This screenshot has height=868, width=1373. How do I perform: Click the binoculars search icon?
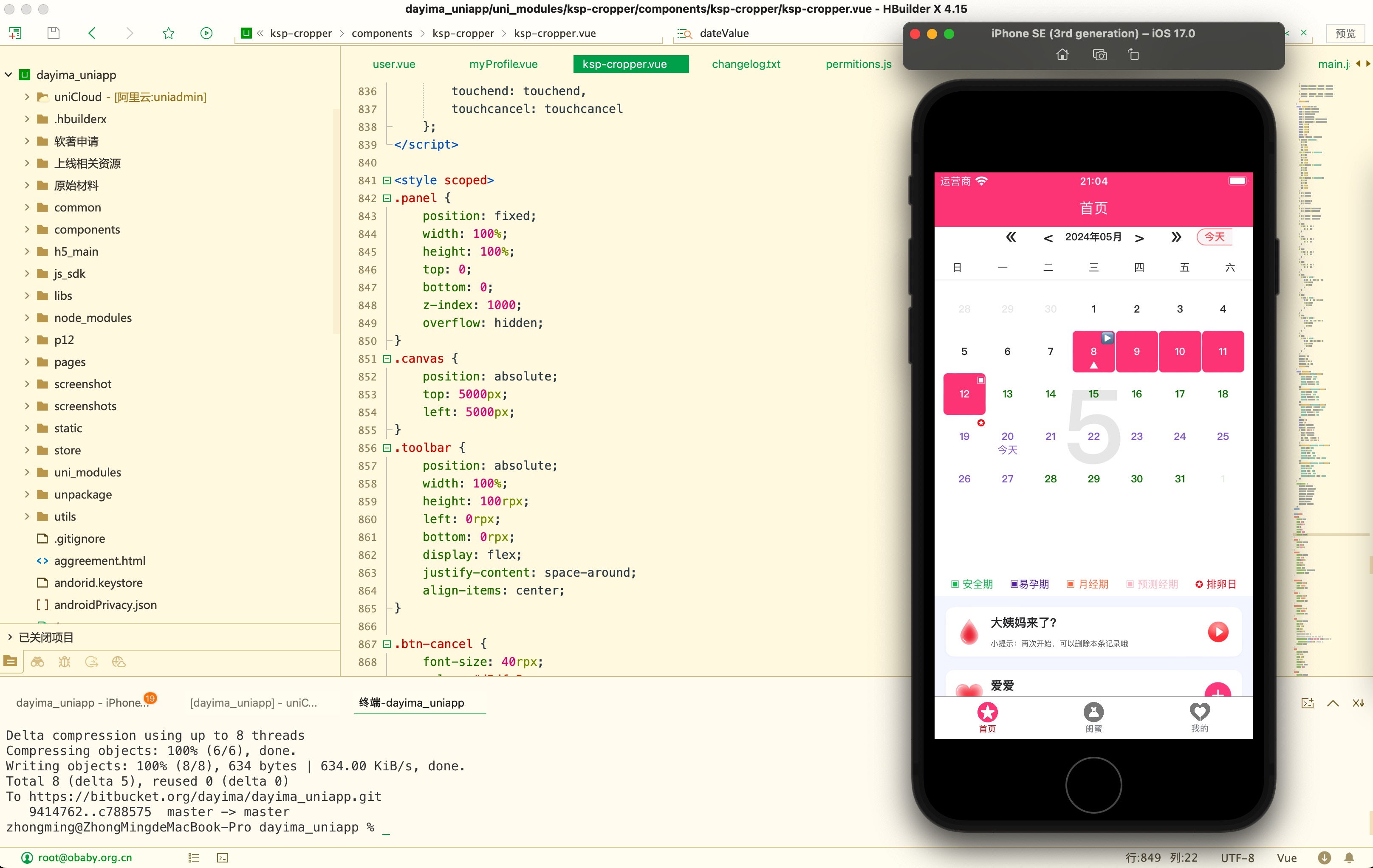(x=38, y=662)
